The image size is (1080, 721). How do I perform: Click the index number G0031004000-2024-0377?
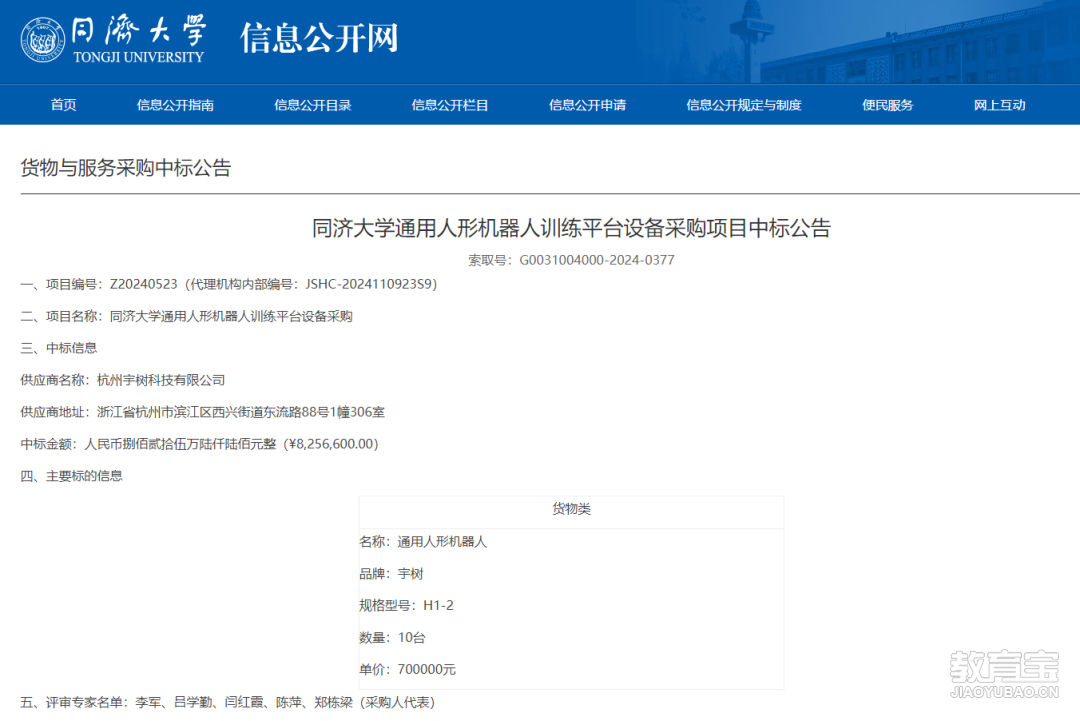pyautogui.click(x=596, y=260)
